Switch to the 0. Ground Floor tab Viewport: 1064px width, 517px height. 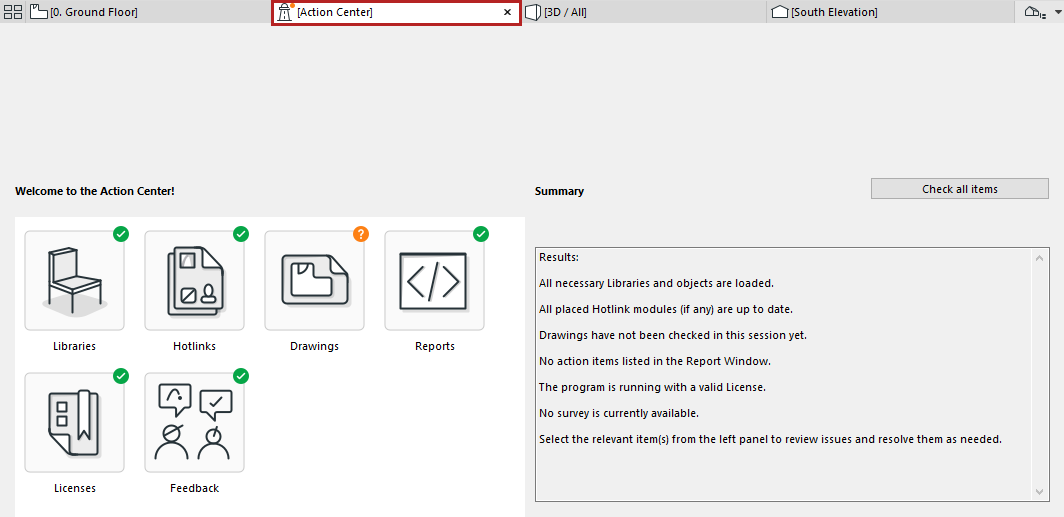coord(149,12)
